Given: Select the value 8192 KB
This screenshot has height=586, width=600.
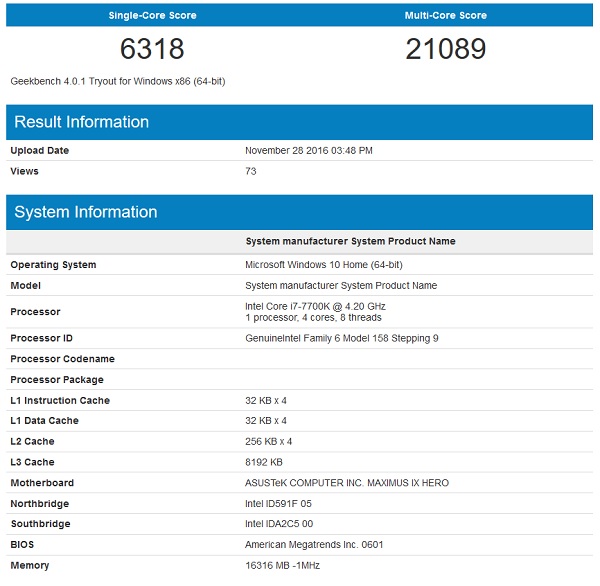Looking at the screenshot, I should 264,462.
